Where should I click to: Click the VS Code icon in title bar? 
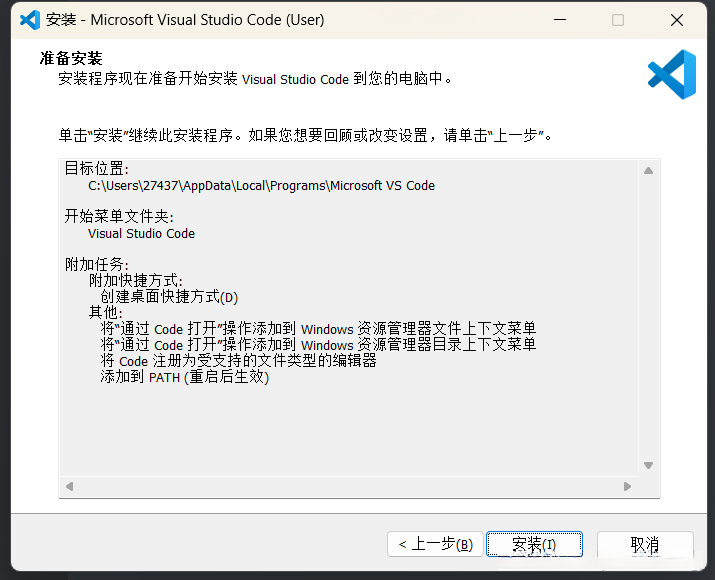tap(30, 20)
